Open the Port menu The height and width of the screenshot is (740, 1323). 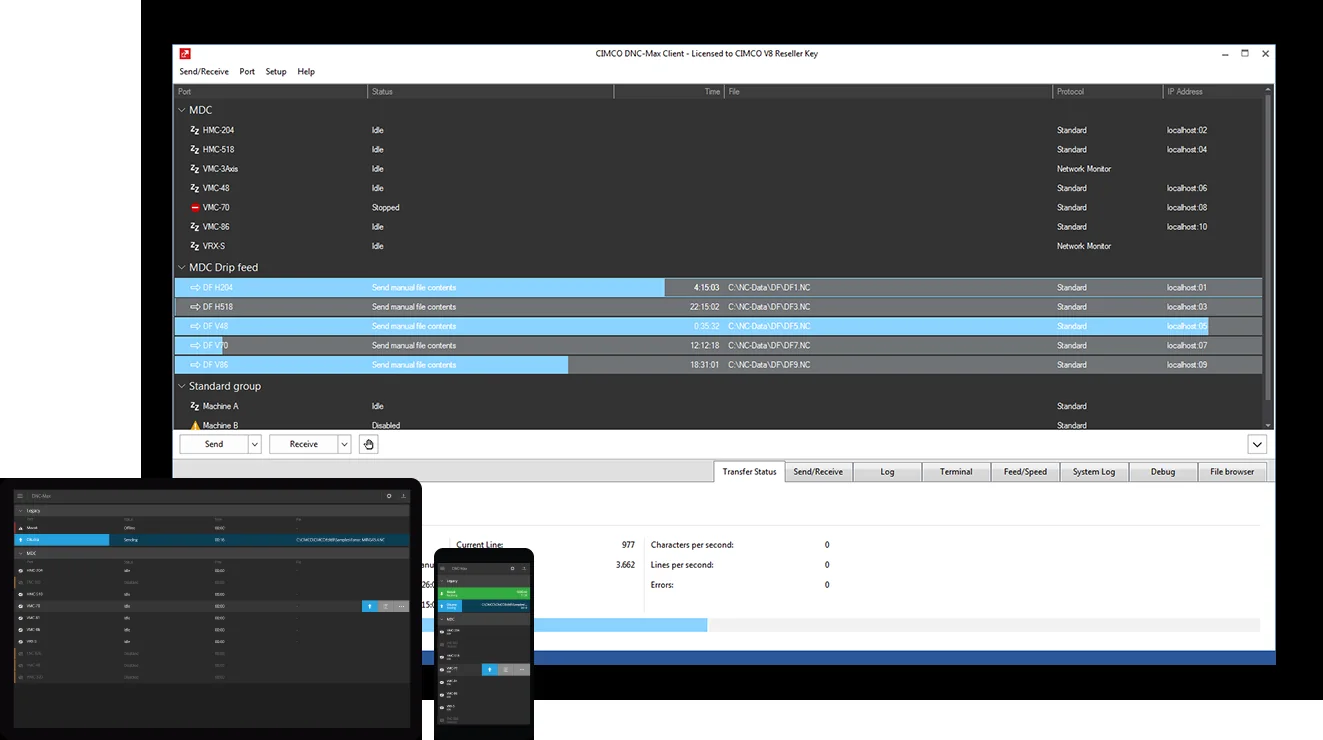point(247,72)
